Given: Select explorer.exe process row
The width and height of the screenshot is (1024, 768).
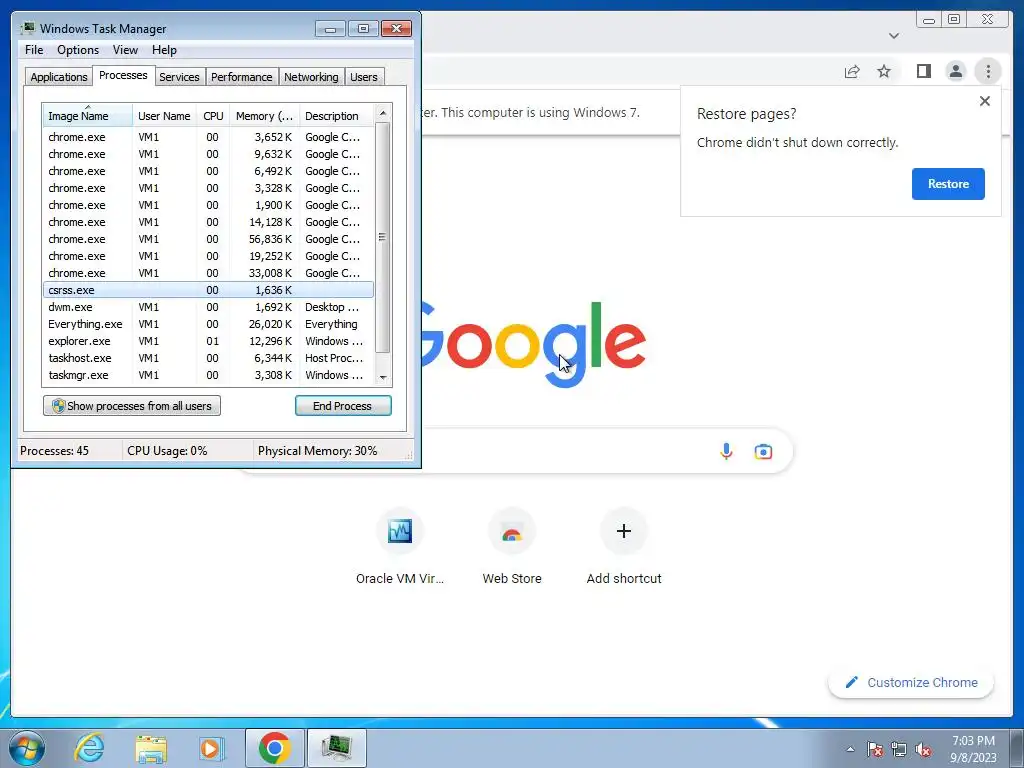Looking at the screenshot, I should point(208,341).
